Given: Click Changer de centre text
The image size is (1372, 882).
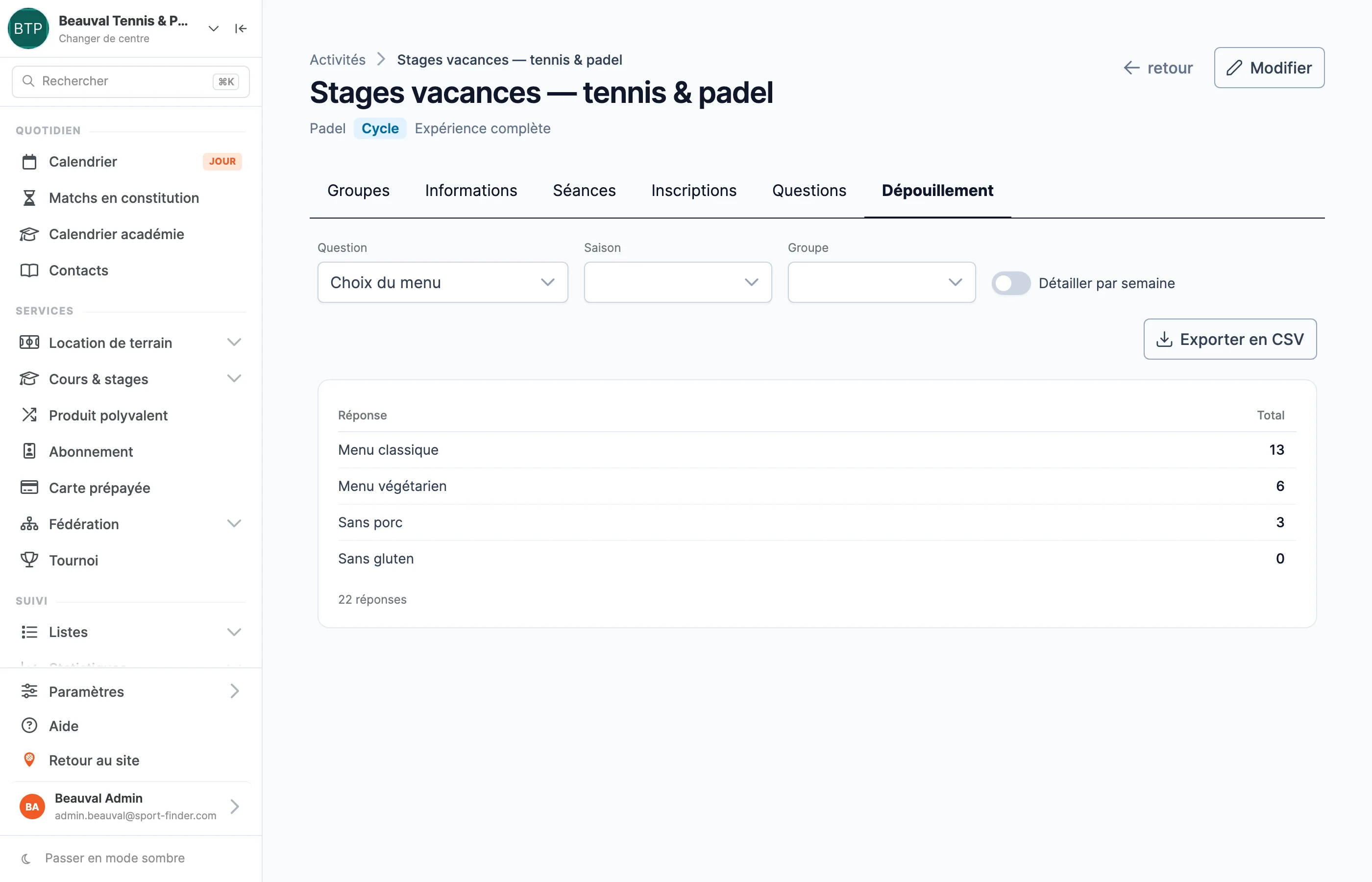Looking at the screenshot, I should tap(104, 38).
